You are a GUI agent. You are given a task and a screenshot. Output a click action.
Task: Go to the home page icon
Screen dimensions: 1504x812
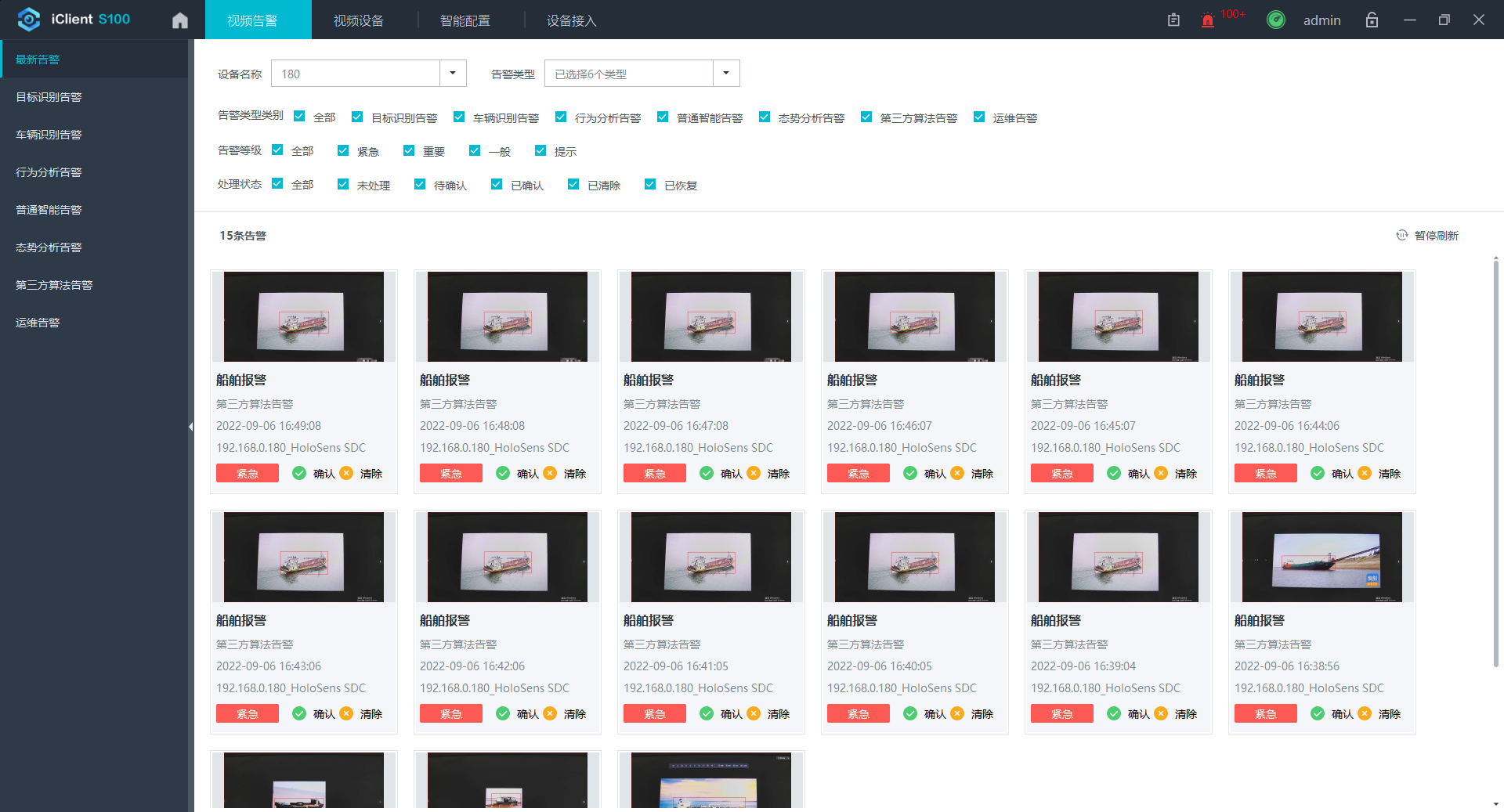point(180,20)
